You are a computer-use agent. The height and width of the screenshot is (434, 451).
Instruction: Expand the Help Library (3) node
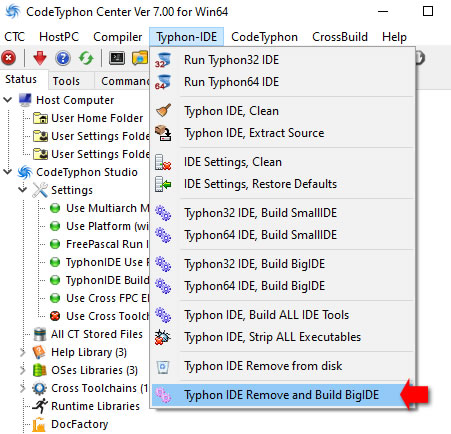(22, 352)
